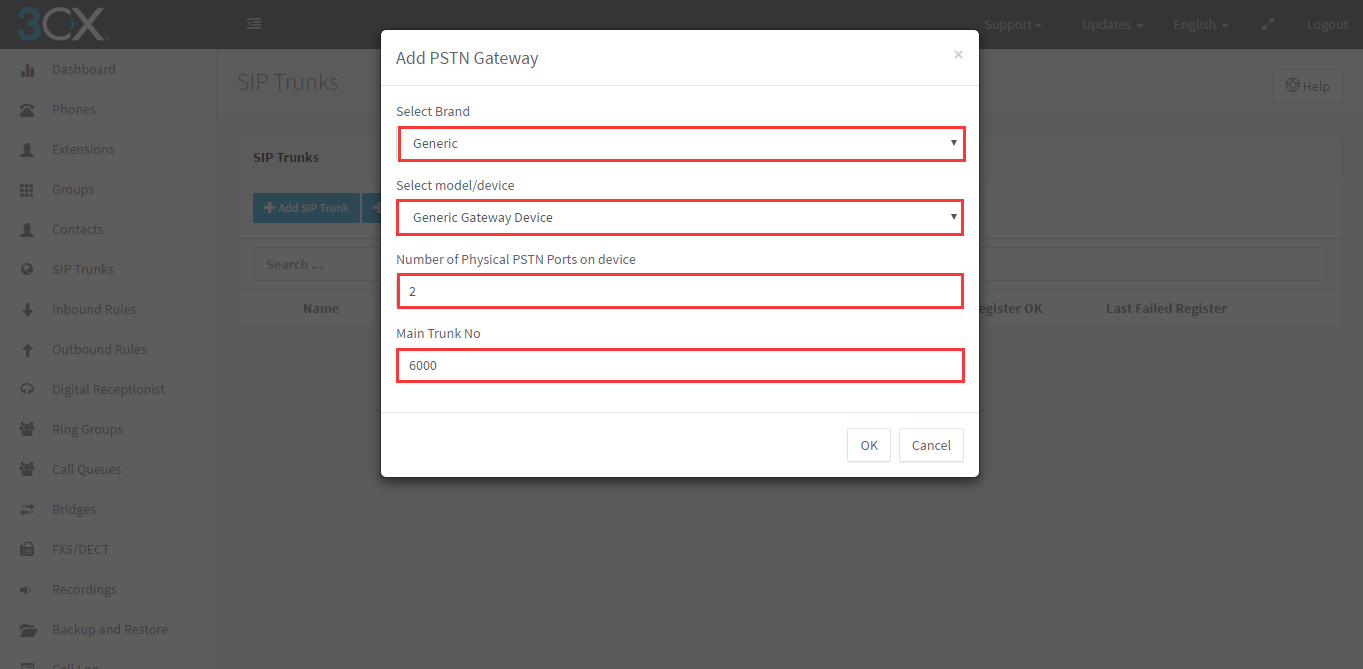Click the Backup and Restore folder icon
This screenshot has width=1363, height=669.
28,630
